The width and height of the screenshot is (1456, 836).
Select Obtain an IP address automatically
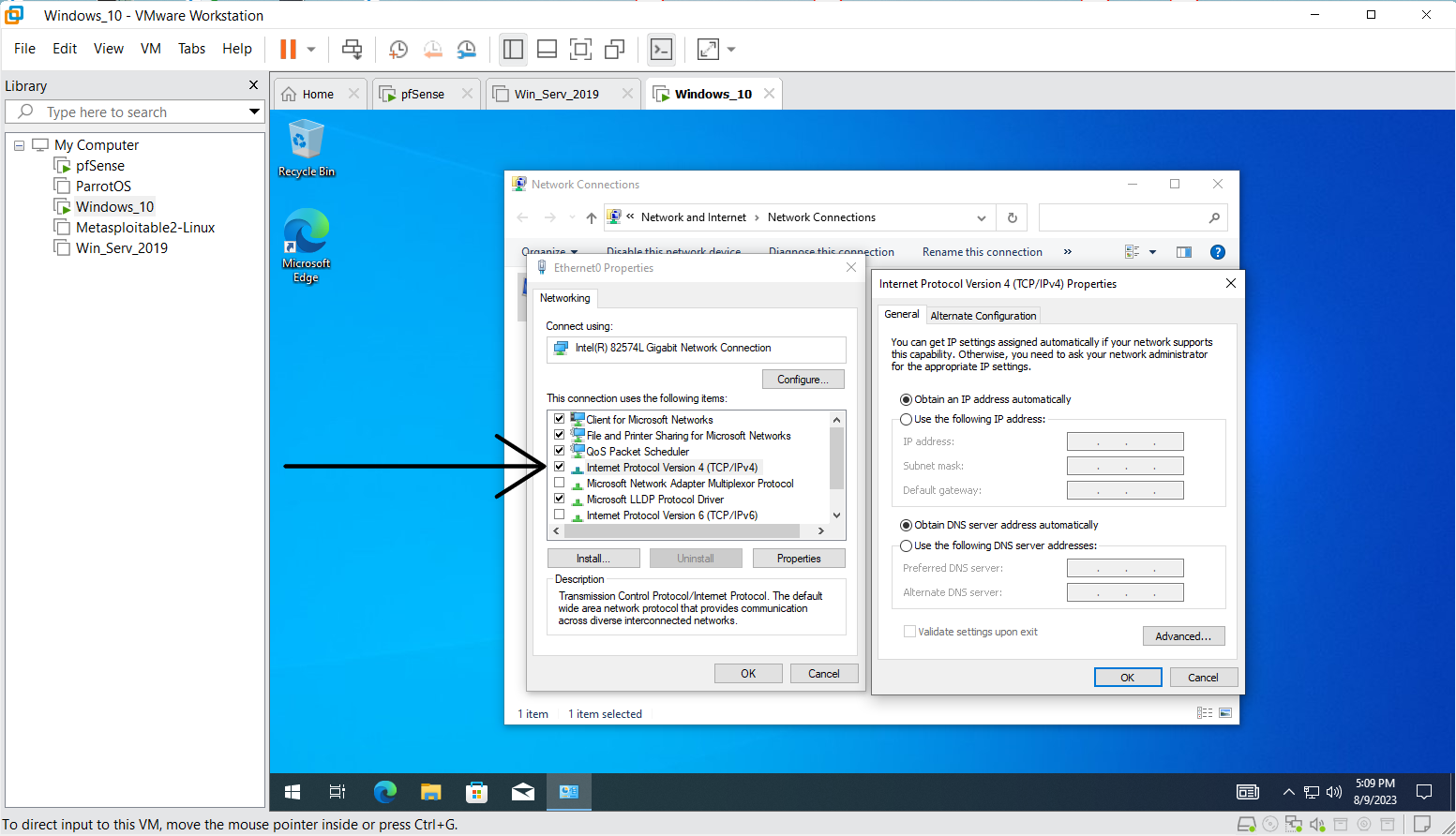(x=907, y=399)
